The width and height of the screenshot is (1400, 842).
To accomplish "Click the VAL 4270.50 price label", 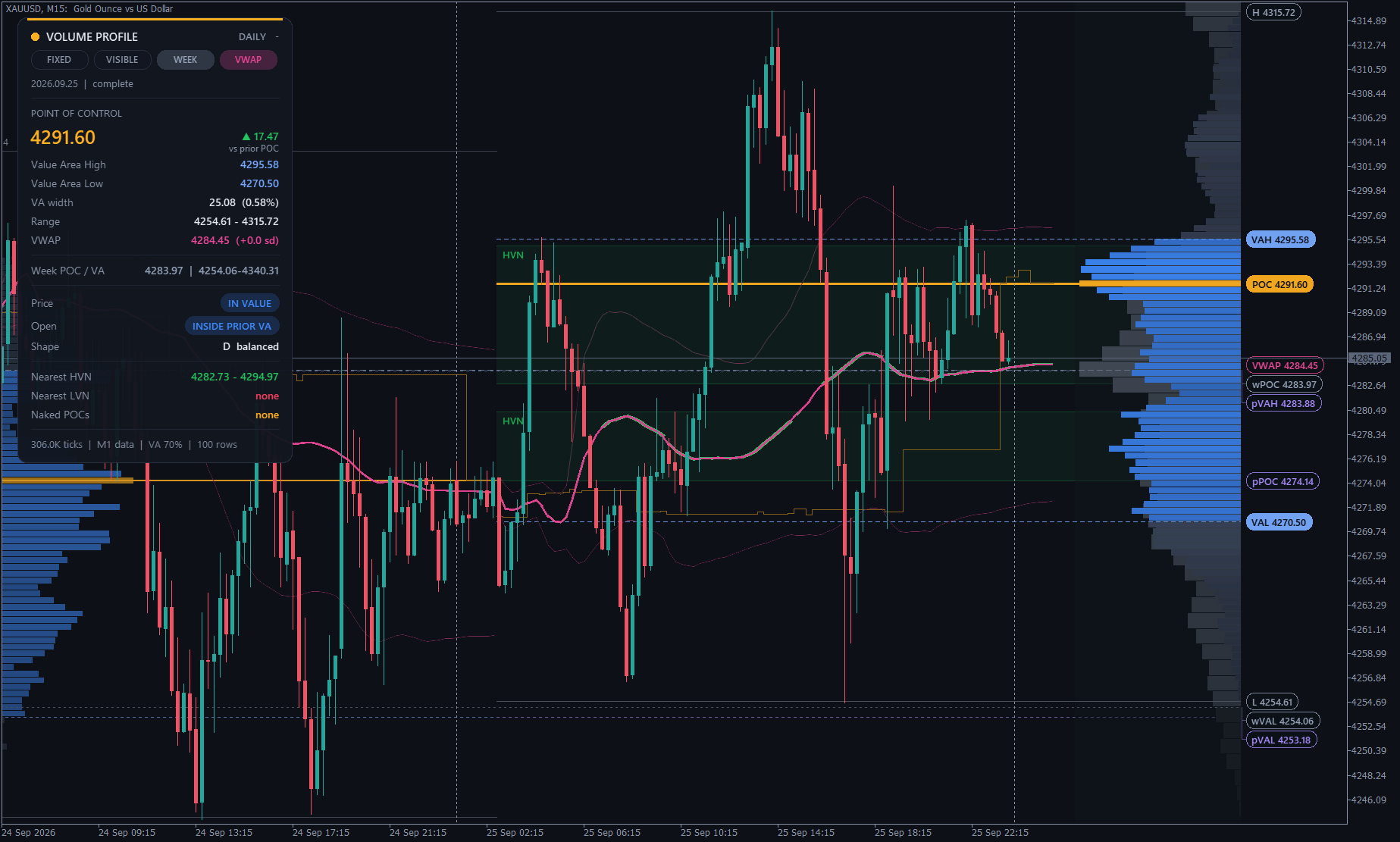I will tap(1279, 522).
